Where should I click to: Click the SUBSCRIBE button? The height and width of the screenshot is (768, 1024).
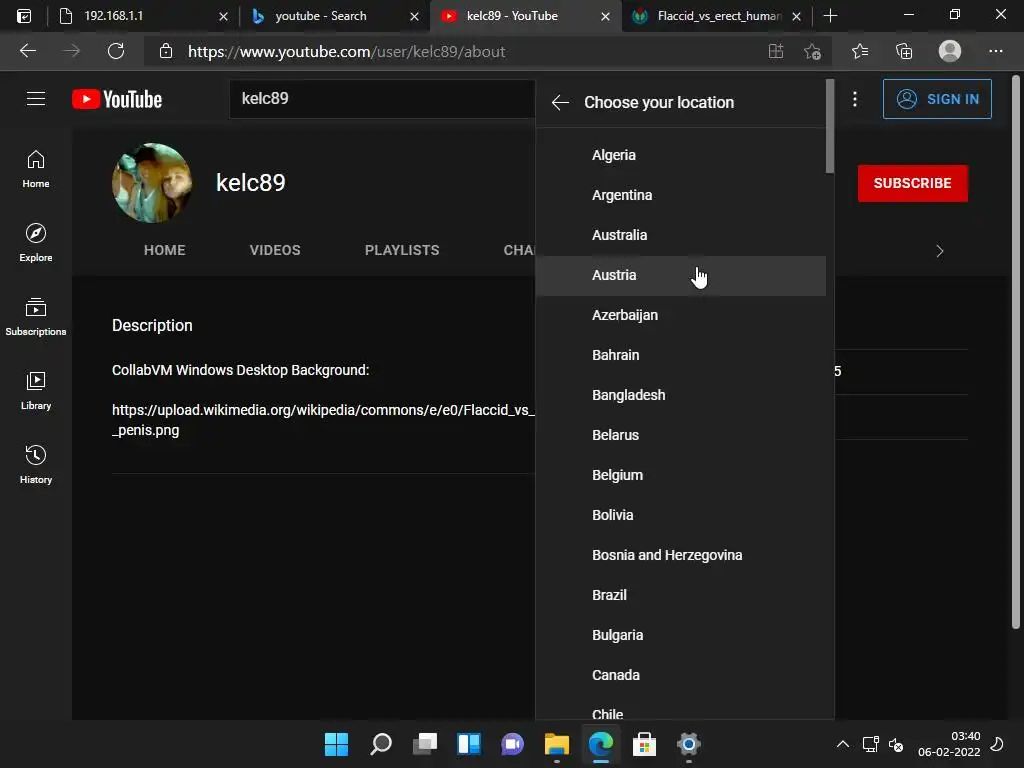(x=912, y=183)
